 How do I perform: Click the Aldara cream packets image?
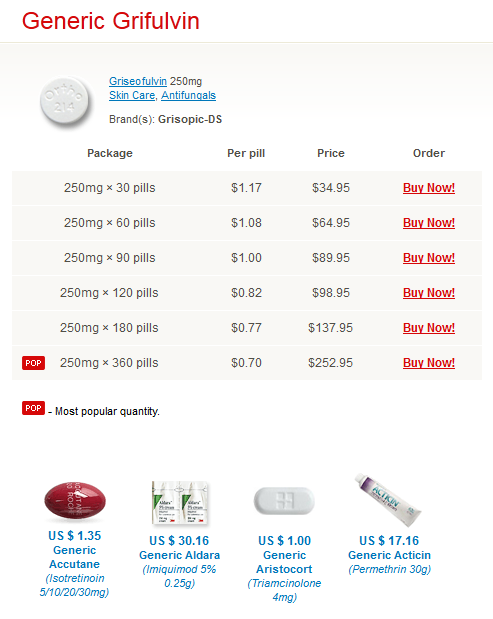pyautogui.click(x=180, y=503)
